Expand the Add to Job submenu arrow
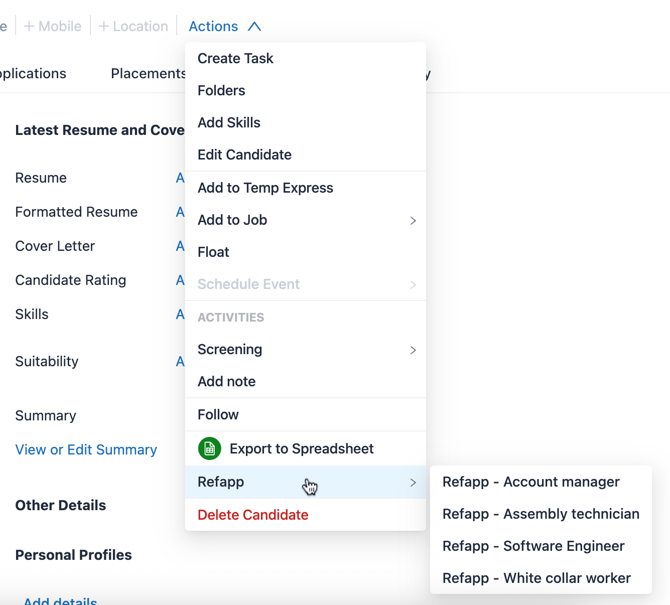 (413, 220)
